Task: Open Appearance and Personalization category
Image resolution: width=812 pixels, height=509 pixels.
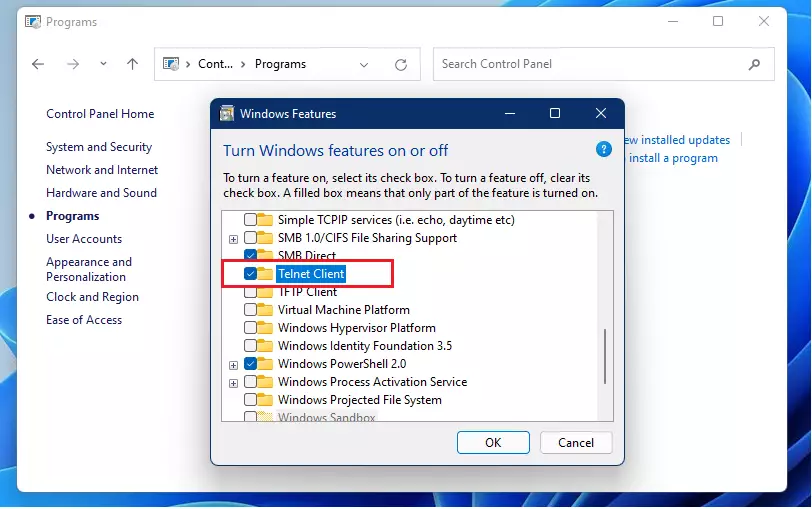Action: click(x=89, y=269)
